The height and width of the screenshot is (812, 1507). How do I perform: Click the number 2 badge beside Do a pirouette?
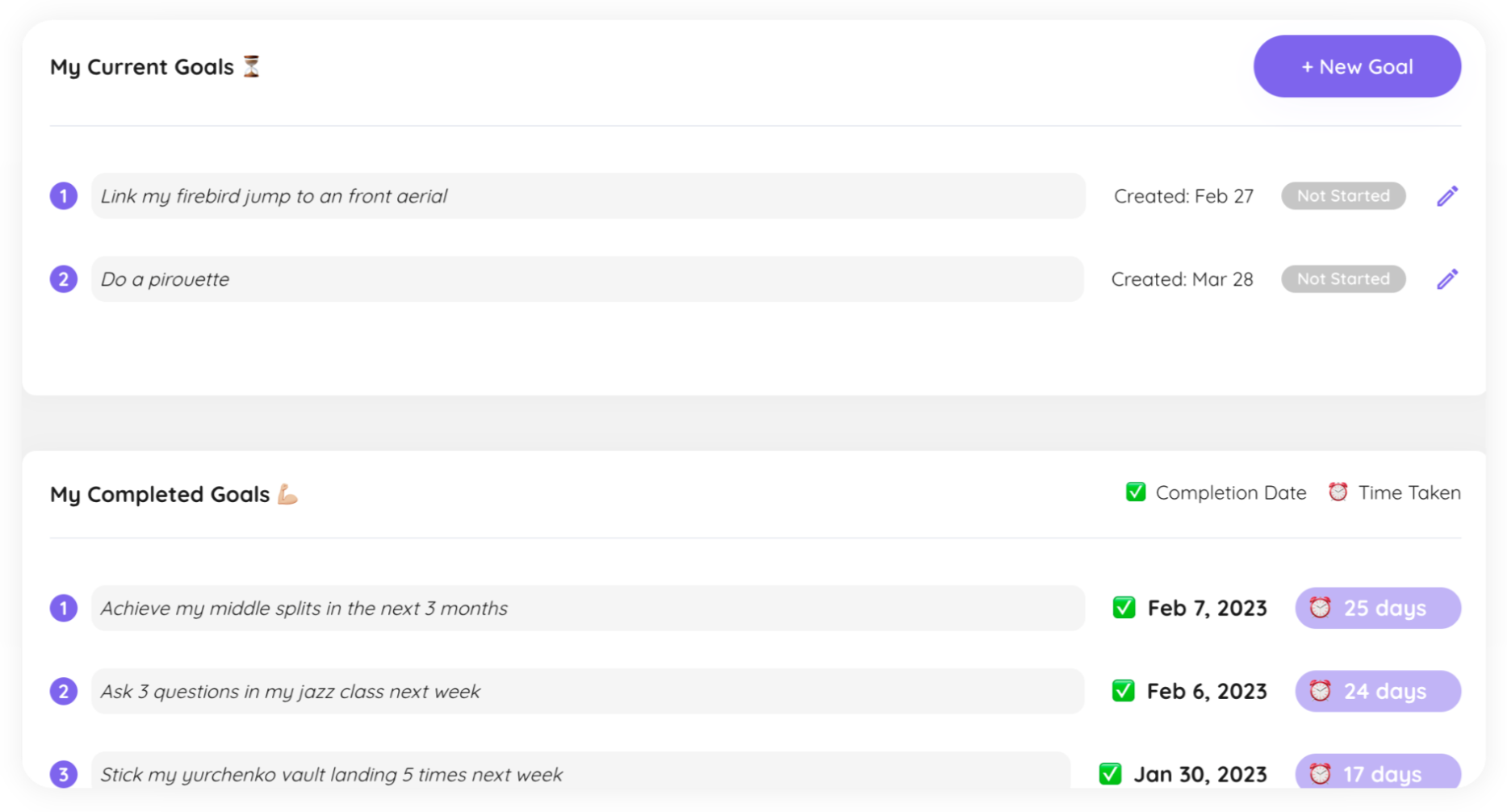coord(64,279)
